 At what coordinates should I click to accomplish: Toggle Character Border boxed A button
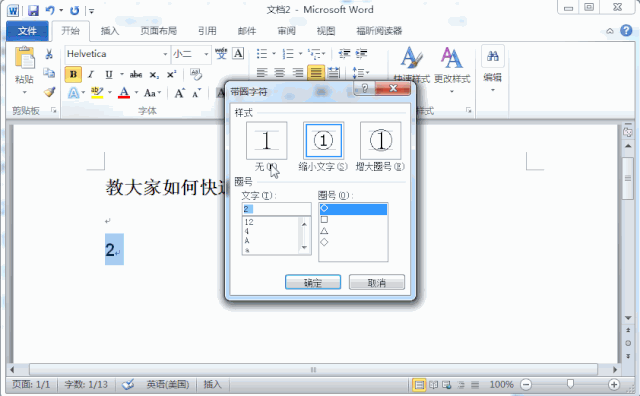(238, 53)
